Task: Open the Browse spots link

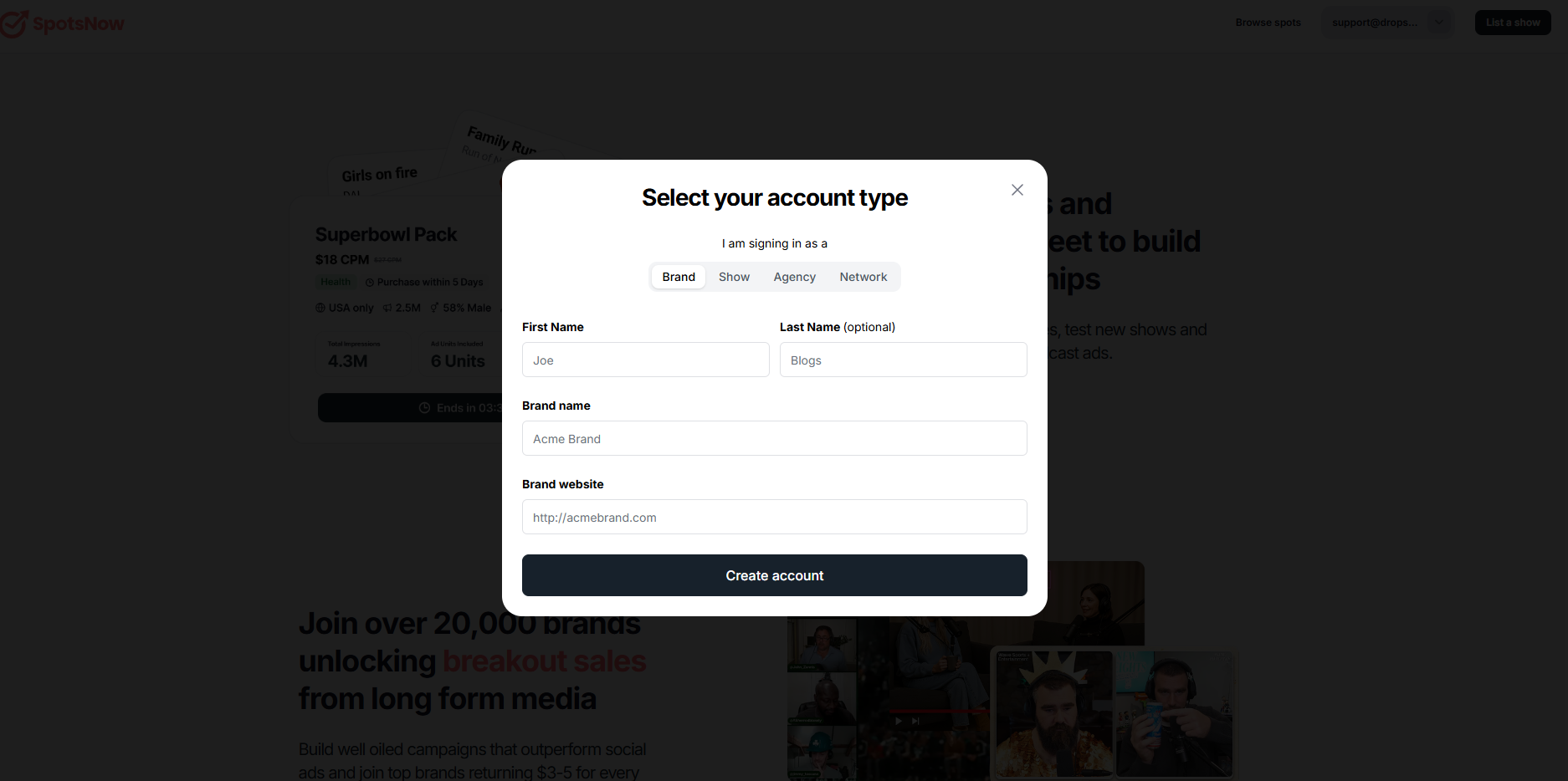Action: coord(1268,23)
